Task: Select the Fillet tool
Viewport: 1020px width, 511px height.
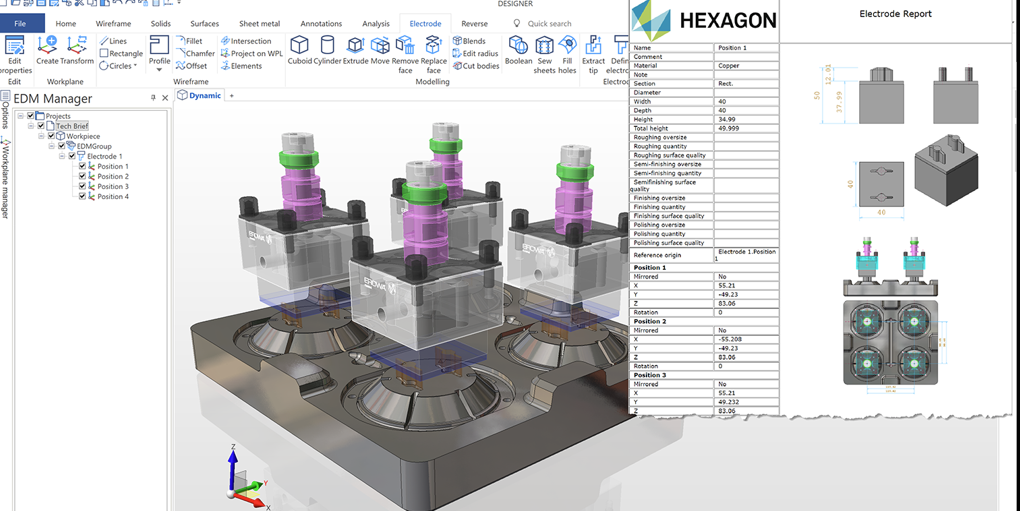Action: [189, 41]
